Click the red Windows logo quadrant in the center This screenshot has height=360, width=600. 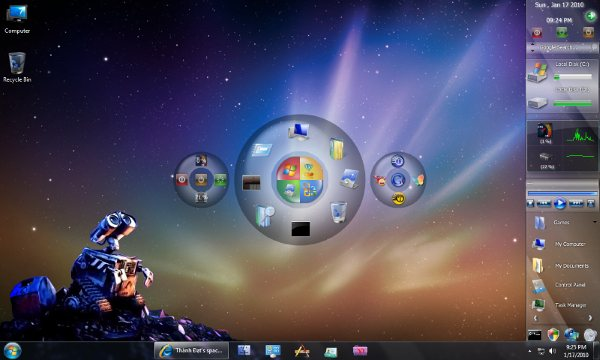(x=288, y=168)
